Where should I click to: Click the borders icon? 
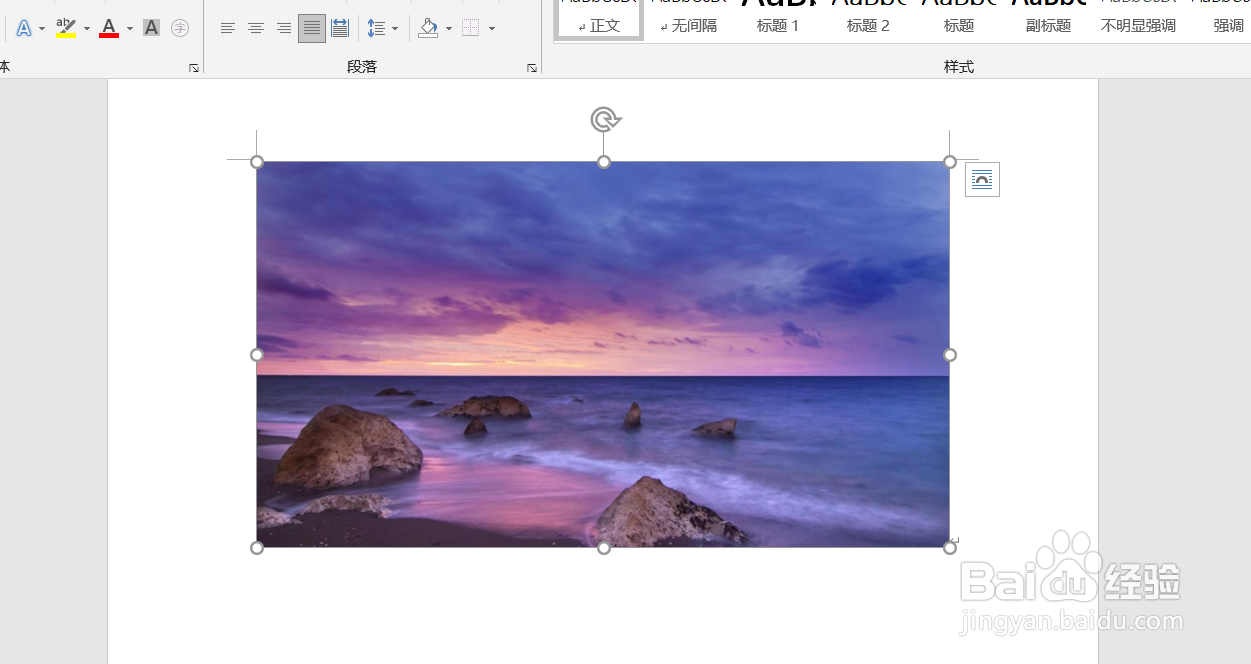(471, 28)
